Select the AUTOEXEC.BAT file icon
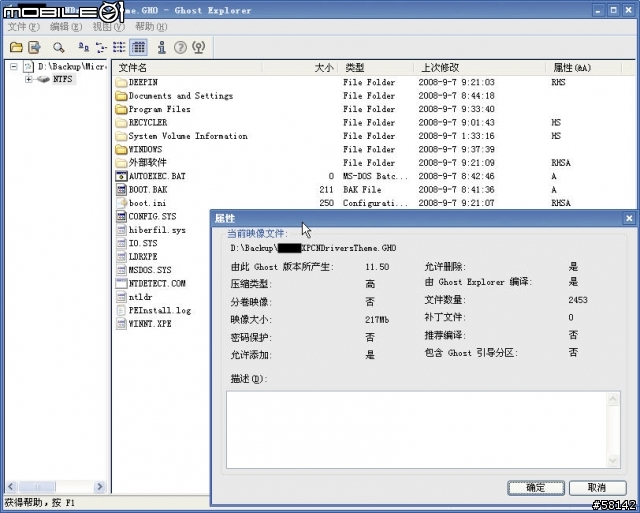640x513 pixels. [121, 176]
